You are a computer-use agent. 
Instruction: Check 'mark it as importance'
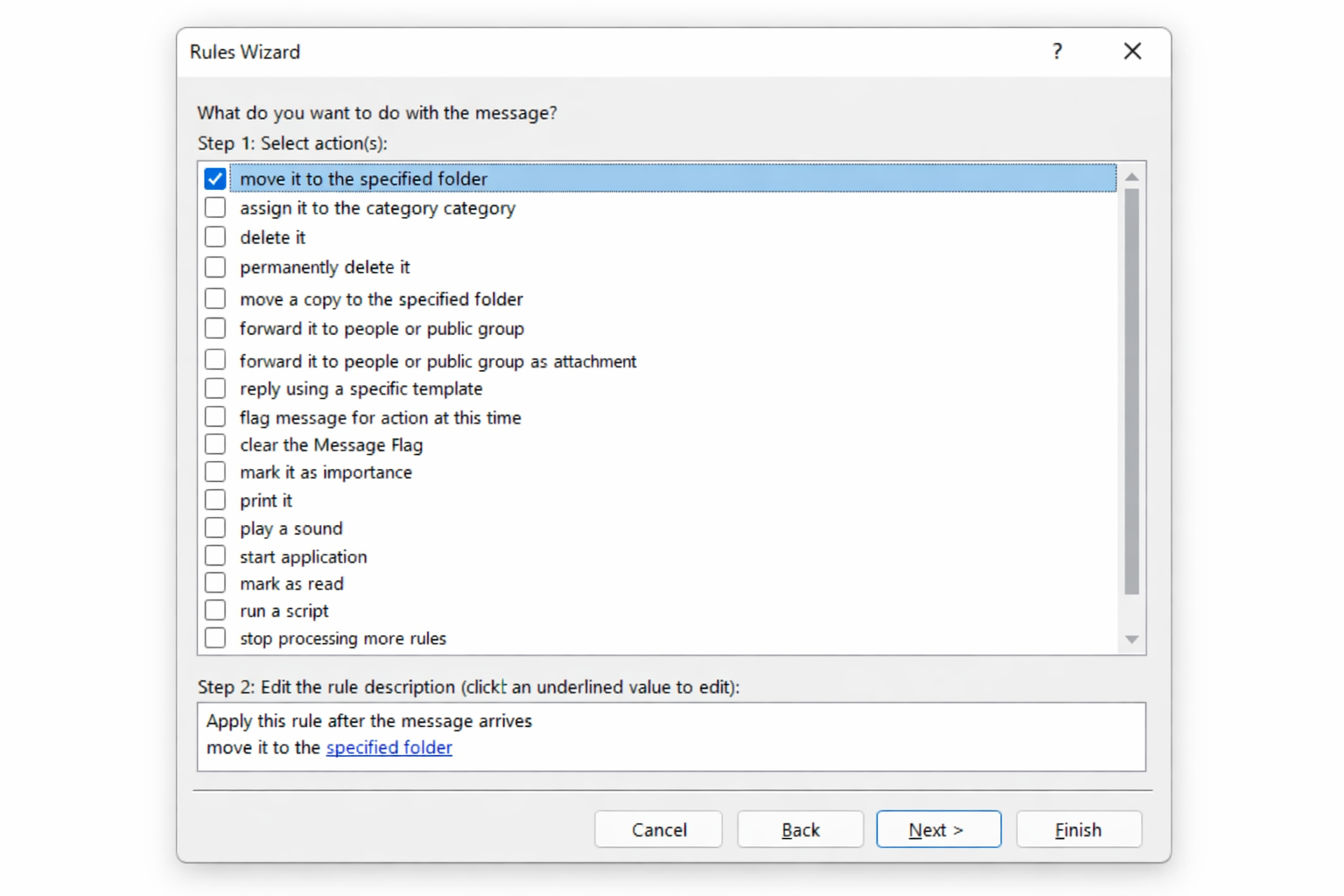point(214,472)
